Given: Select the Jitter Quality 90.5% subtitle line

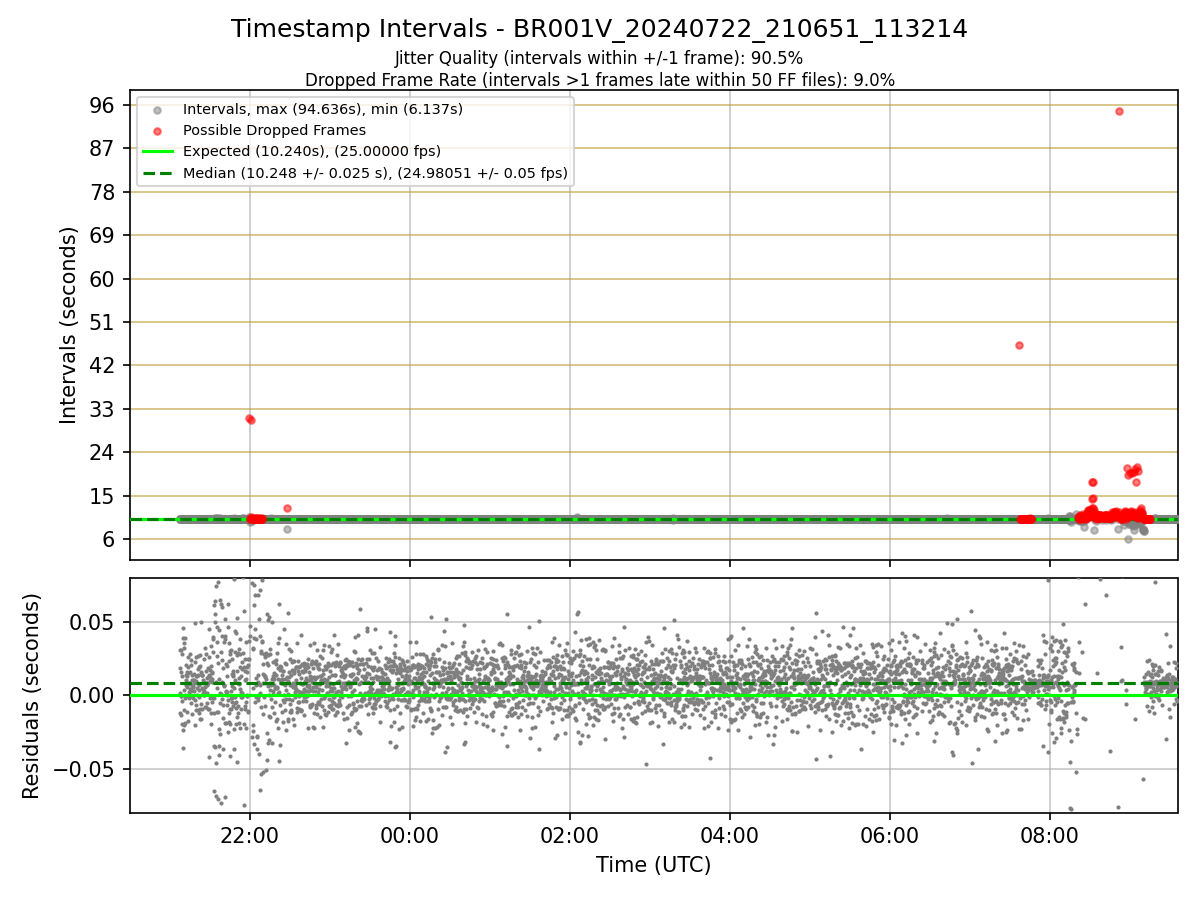Looking at the screenshot, I should click(599, 58).
